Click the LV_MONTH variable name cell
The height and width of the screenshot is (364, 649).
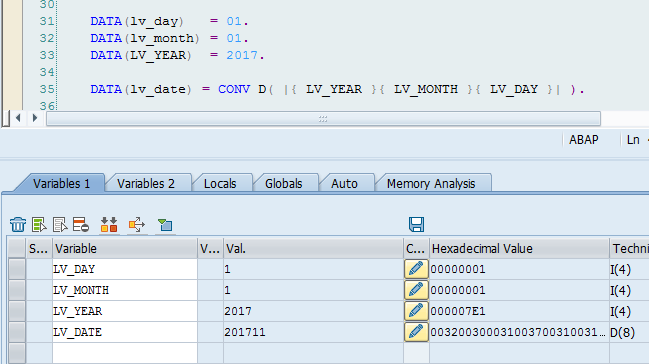(x=125, y=290)
